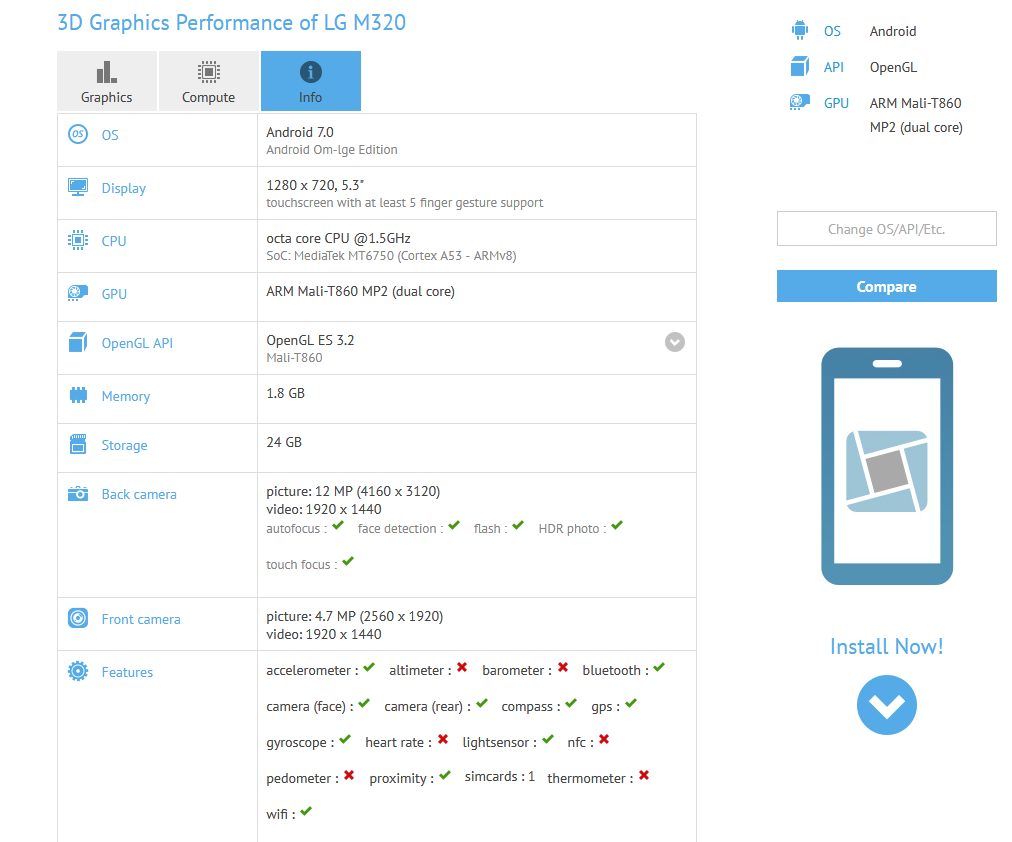Click the Back camera icon
1012x842 pixels.
78,494
